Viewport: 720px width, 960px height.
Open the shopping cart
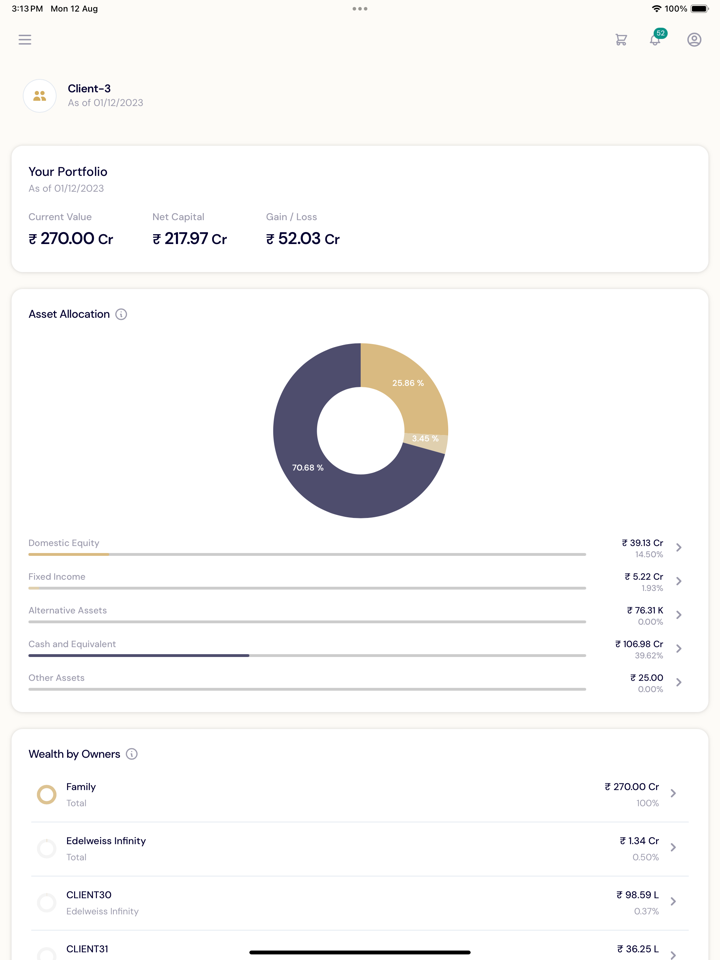coord(621,40)
